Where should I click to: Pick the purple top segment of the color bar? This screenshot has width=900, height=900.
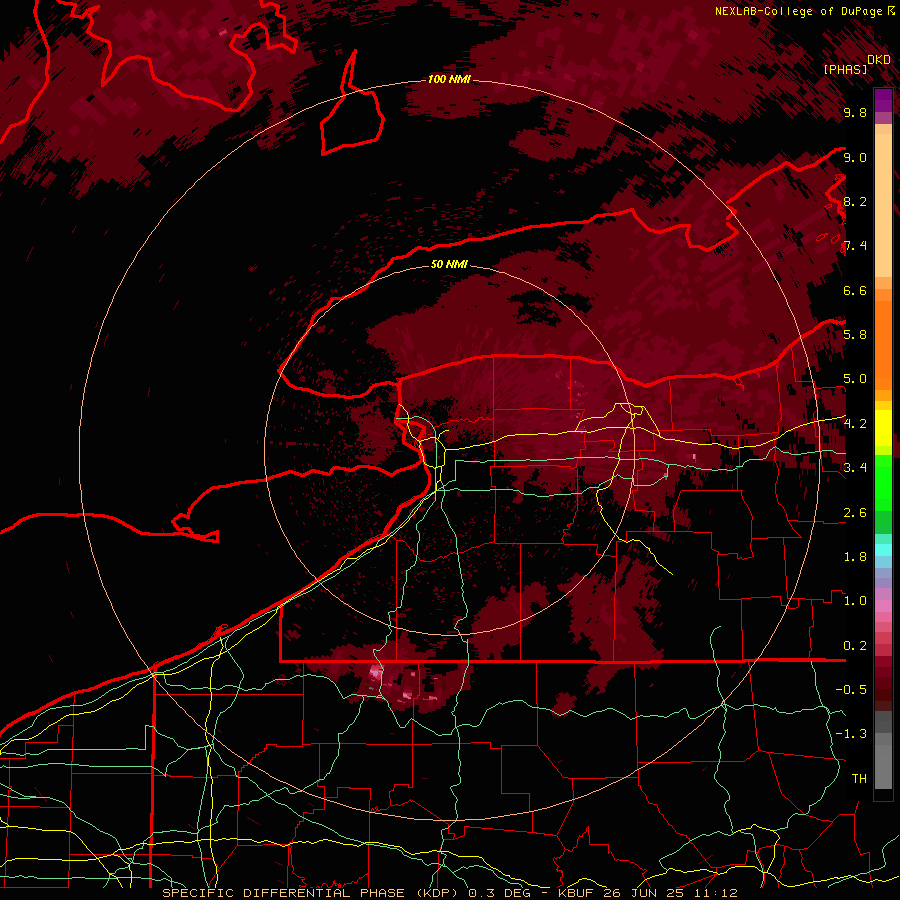click(883, 100)
